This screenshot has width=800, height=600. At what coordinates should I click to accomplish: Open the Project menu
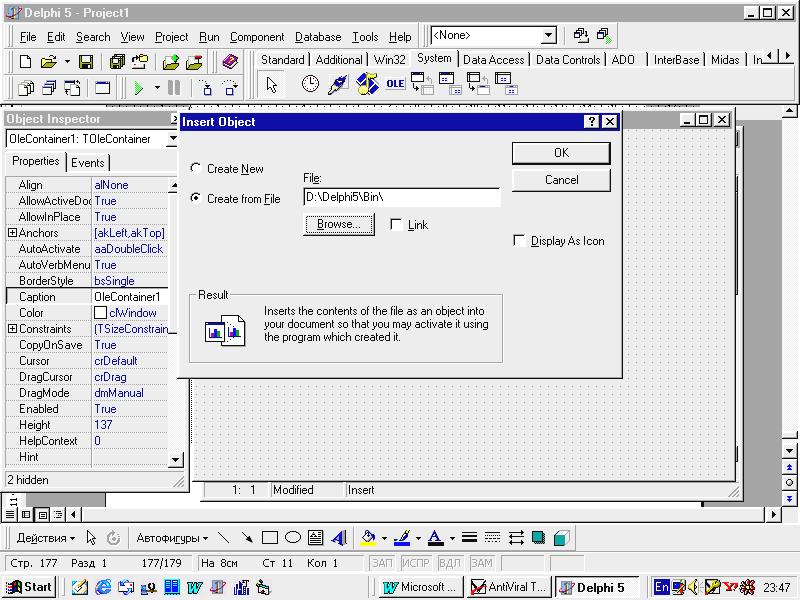click(171, 37)
